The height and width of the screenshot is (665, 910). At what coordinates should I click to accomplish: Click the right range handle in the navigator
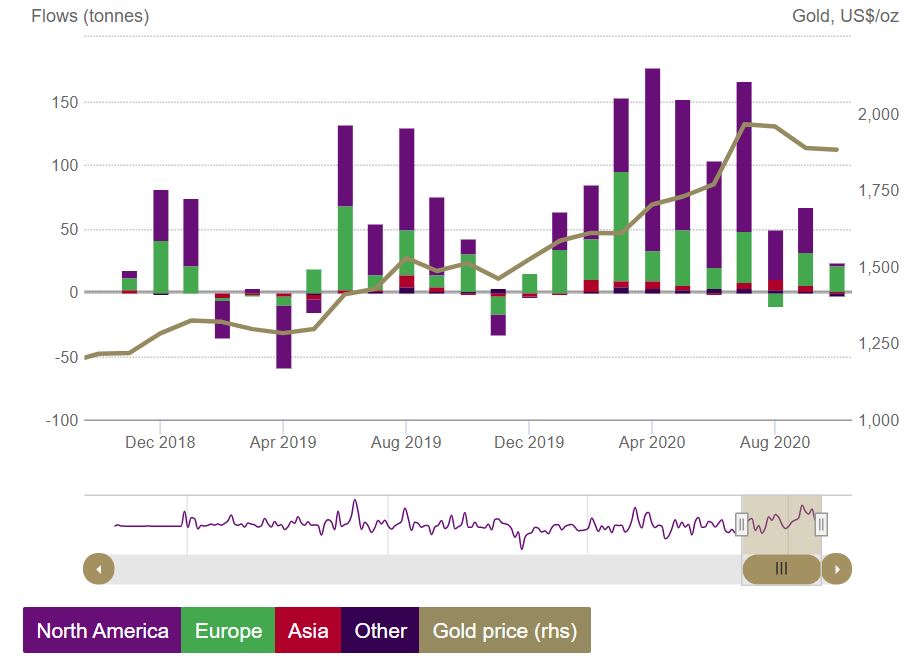coord(821,523)
